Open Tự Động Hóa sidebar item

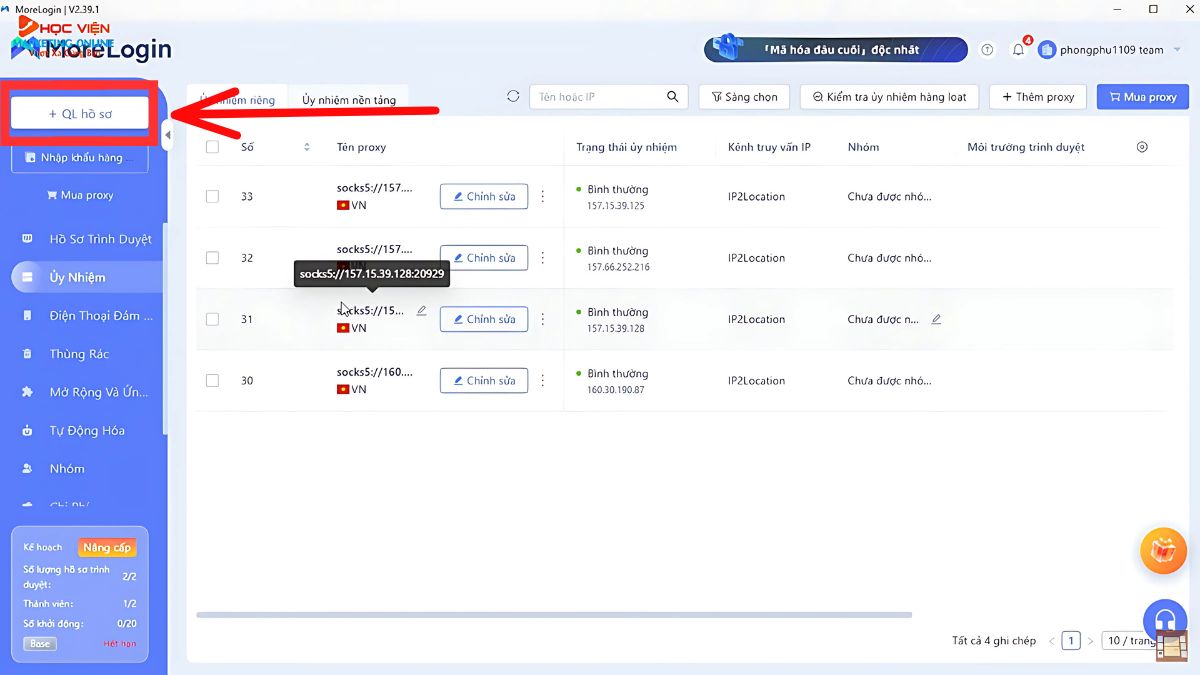pos(87,430)
